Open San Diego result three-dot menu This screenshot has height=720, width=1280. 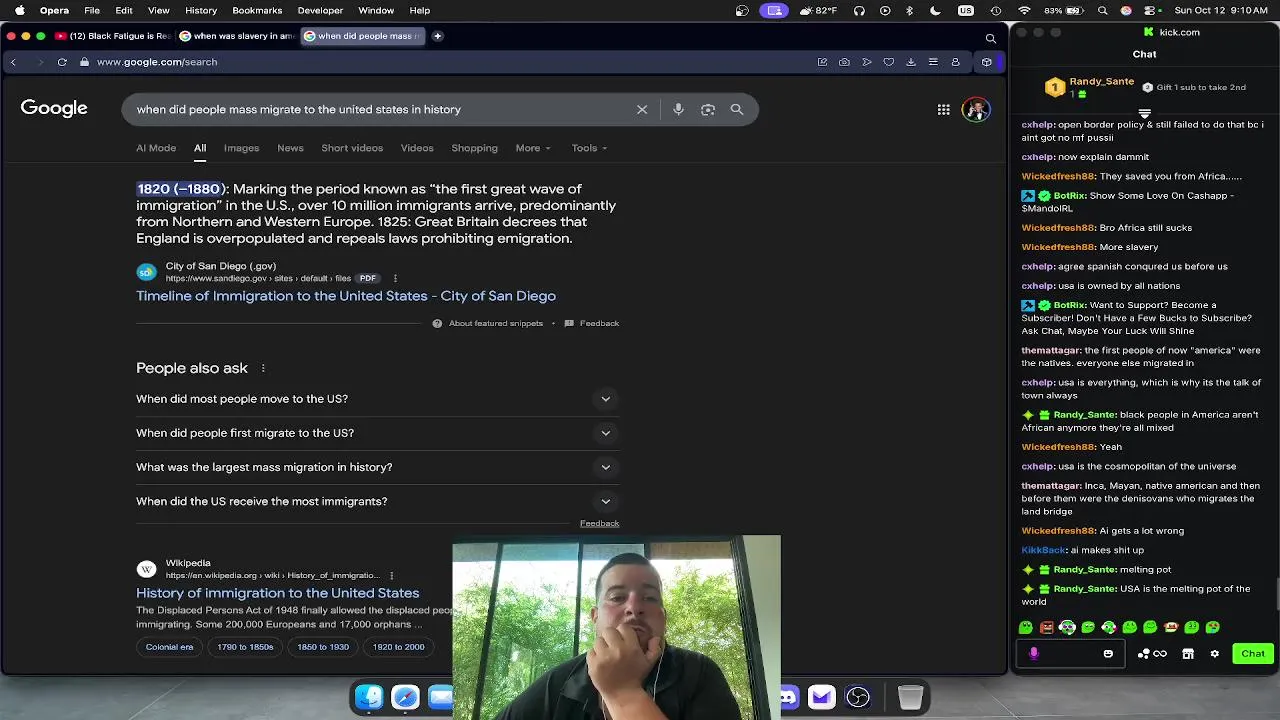pyautogui.click(x=395, y=278)
